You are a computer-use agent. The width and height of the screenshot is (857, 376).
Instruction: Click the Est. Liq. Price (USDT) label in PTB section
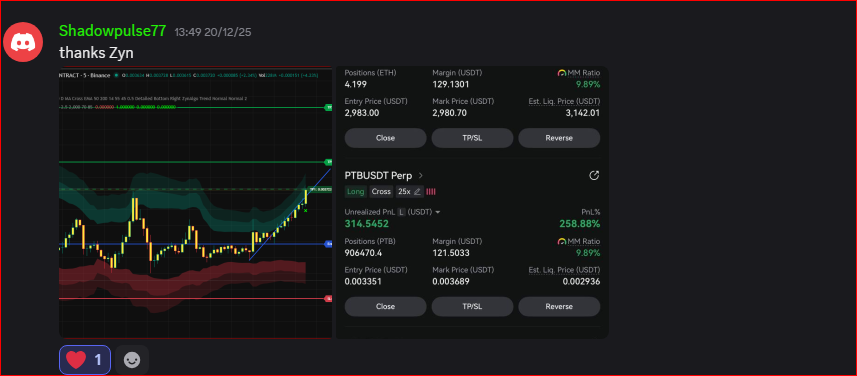click(565, 270)
